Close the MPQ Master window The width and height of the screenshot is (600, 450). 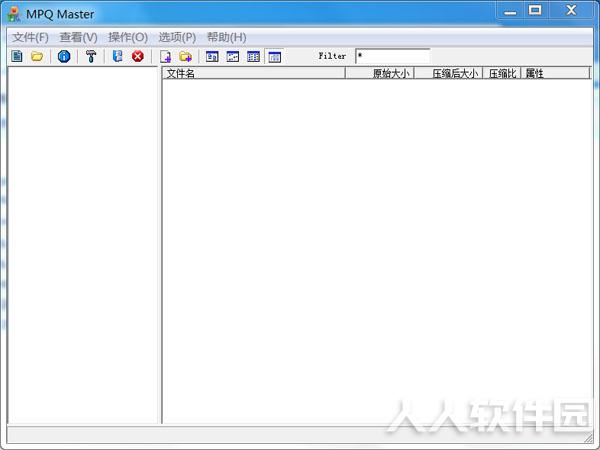571,10
